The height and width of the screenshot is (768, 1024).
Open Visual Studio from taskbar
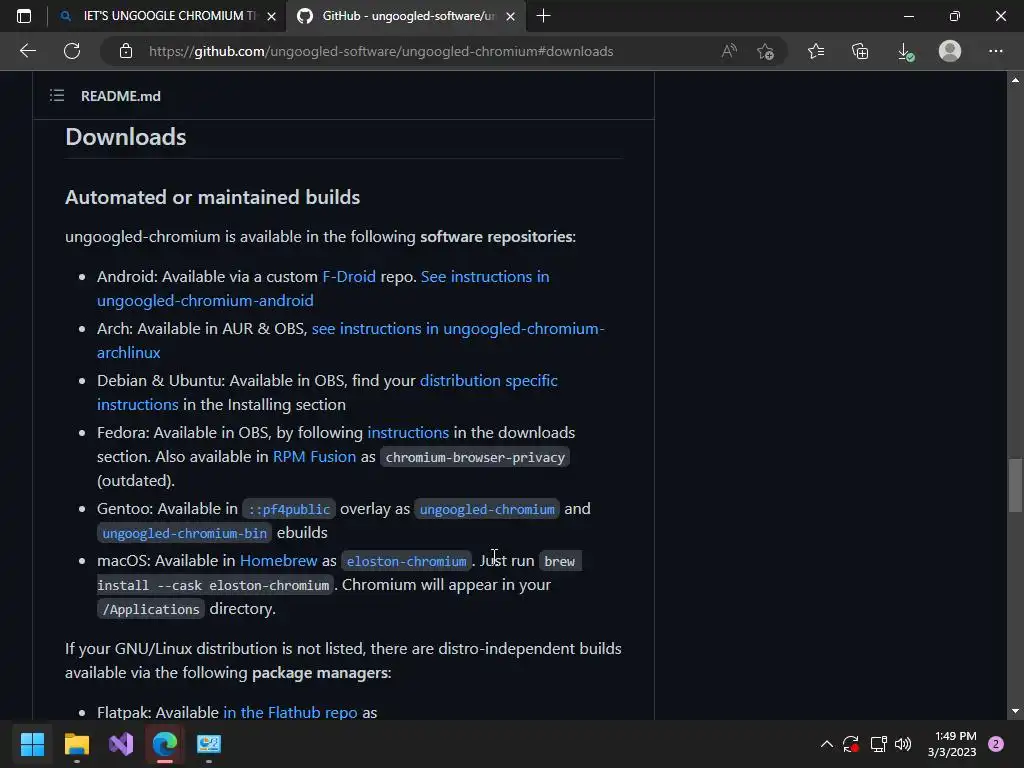point(121,744)
